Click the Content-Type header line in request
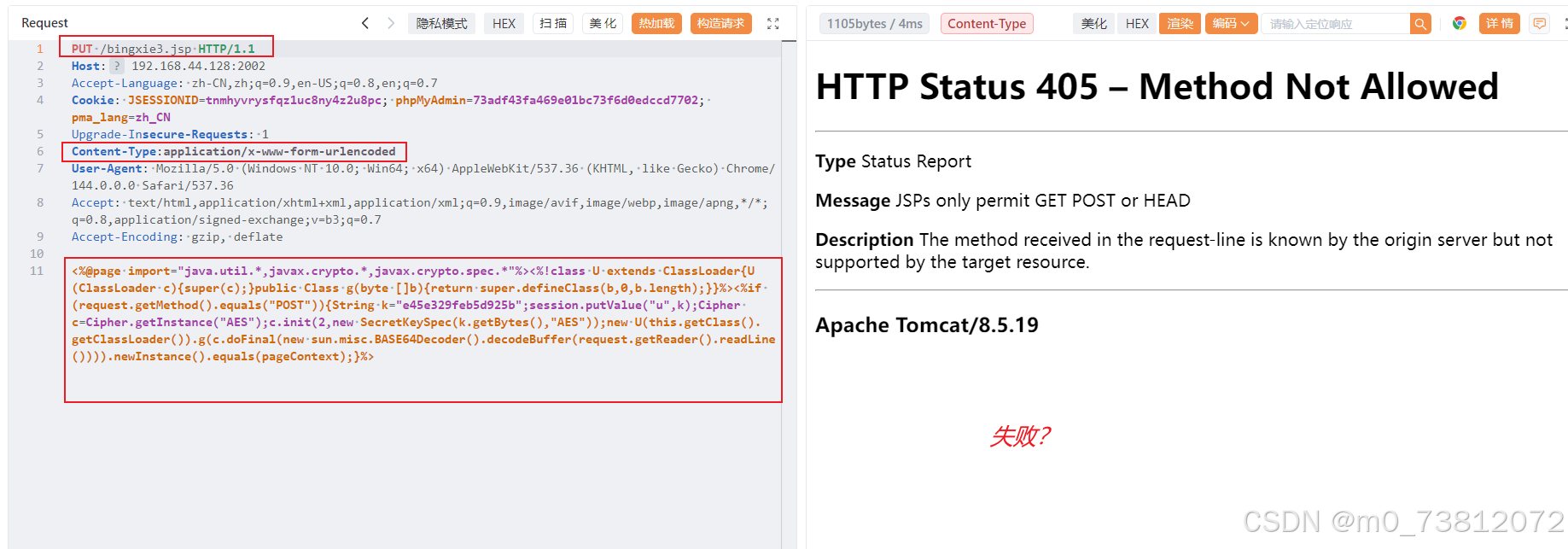The height and width of the screenshot is (549, 1568). click(x=234, y=151)
